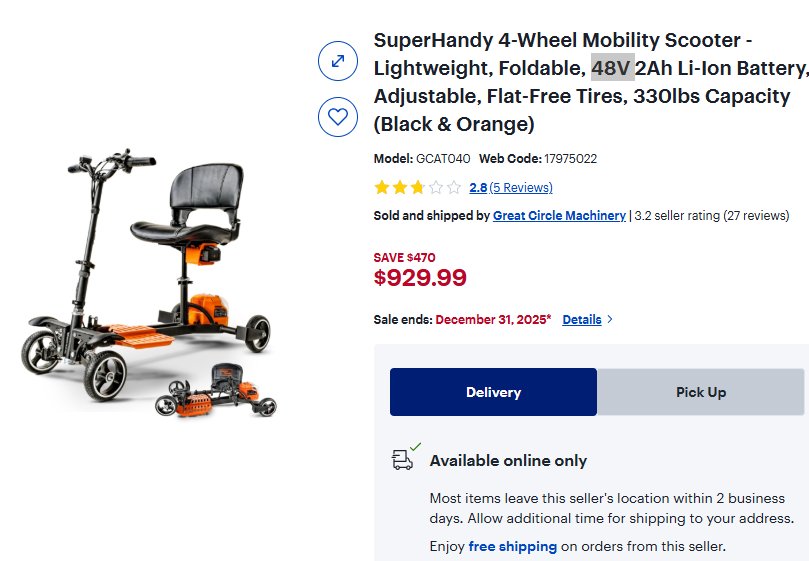Switch to the Pick Up tab
809x561 pixels.
point(700,392)
